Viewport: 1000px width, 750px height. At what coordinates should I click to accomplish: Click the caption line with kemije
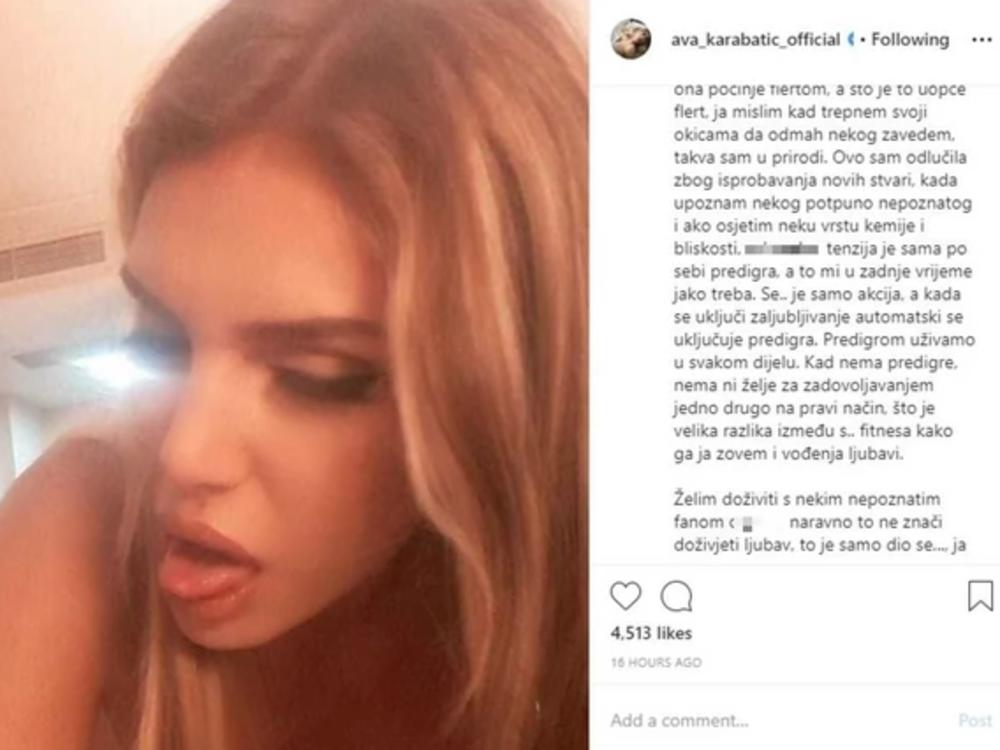[799, 226]
